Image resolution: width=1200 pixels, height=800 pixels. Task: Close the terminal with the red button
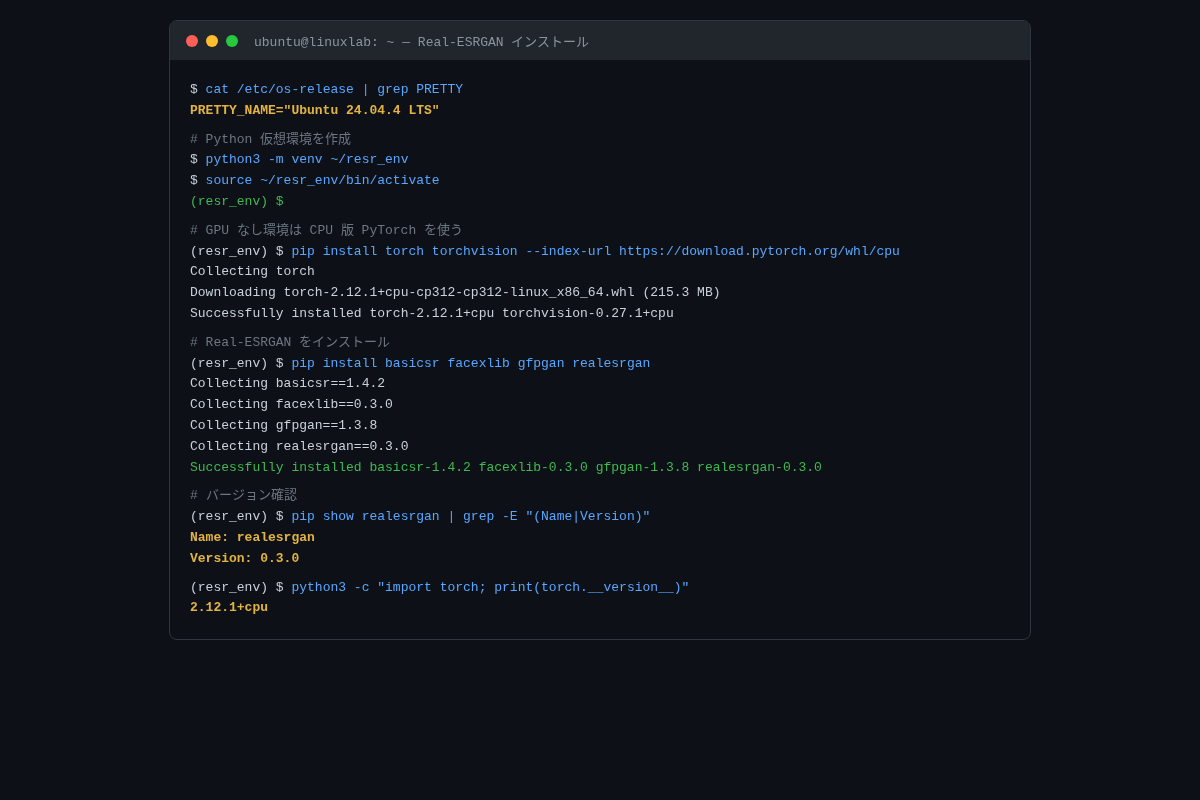(192, 41)
